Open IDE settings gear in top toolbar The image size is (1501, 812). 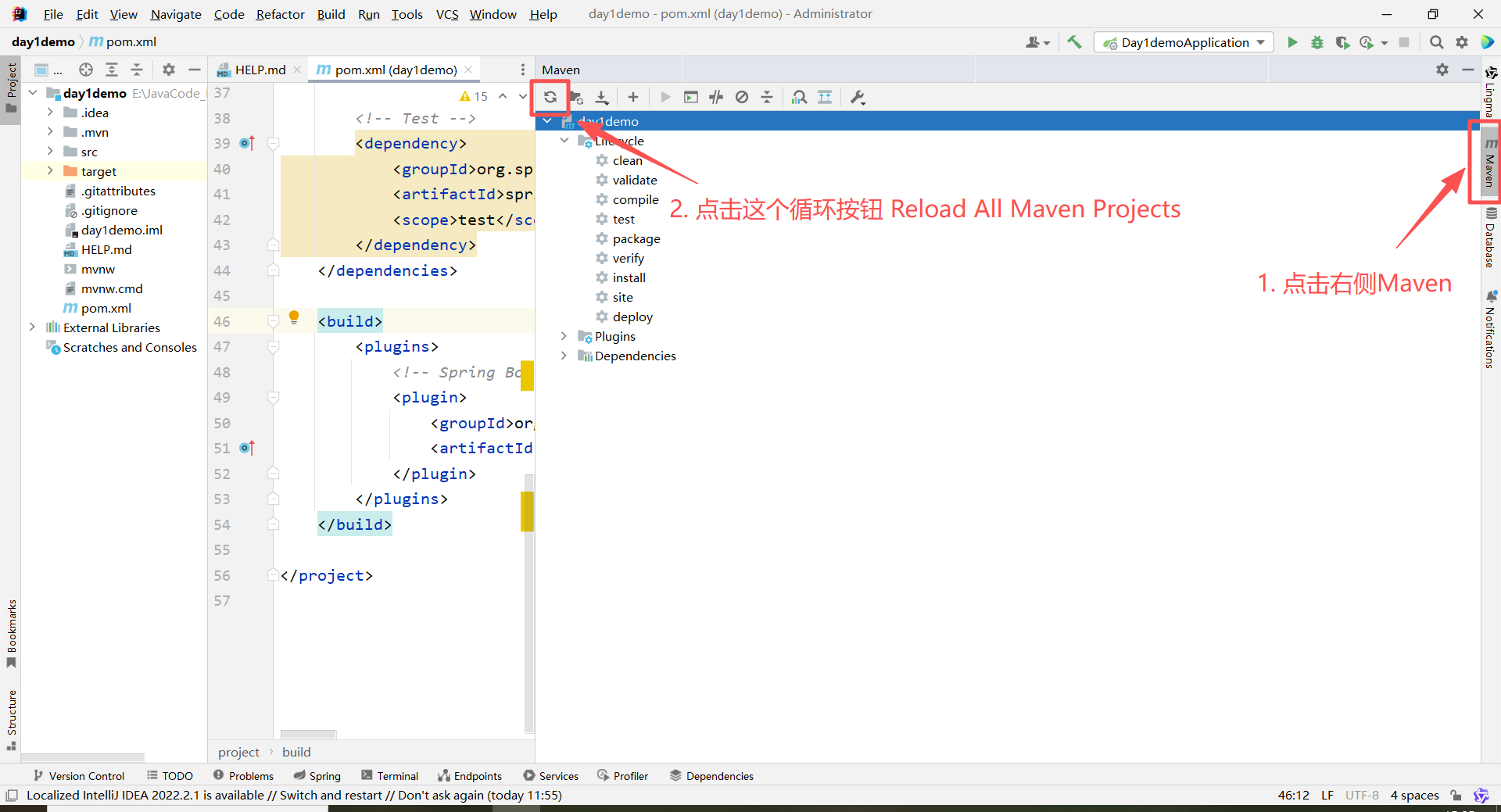(1461, 42)
